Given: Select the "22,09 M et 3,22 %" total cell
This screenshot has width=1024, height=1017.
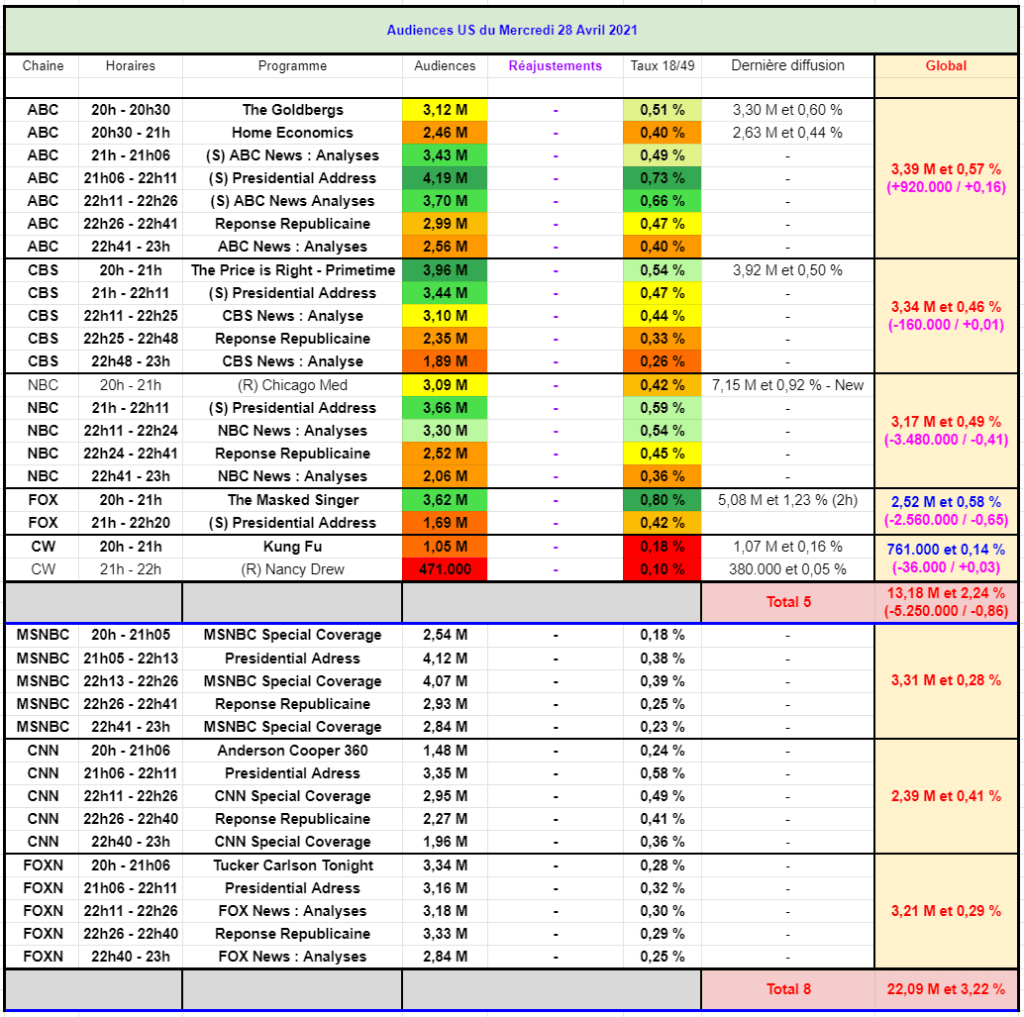Looking at the screenshot, I should pyautogui.click(x=945, y=989).
